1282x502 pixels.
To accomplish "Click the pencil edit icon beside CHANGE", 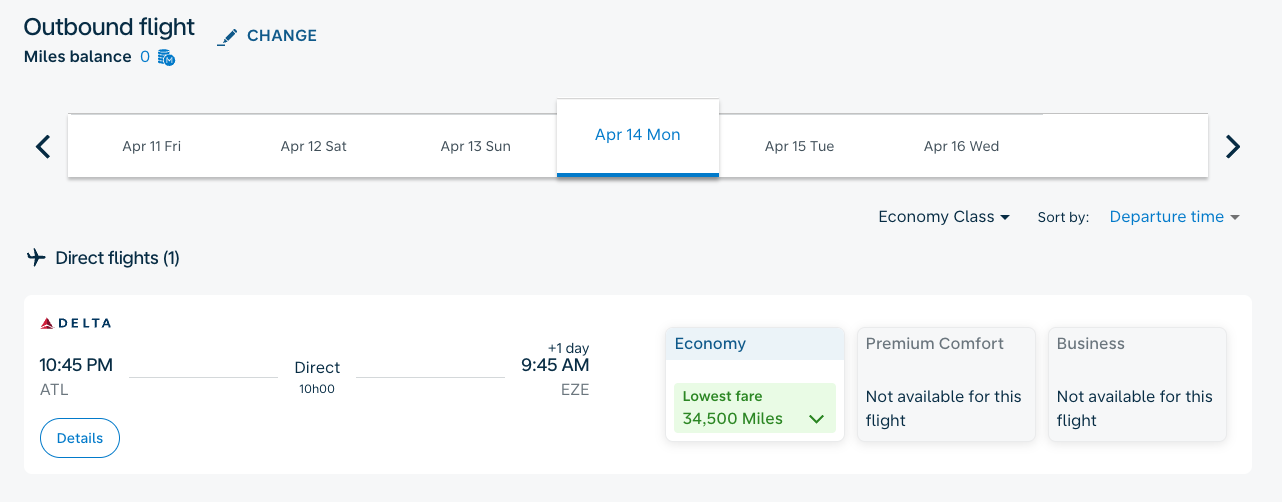I will [x=228, y=37].
